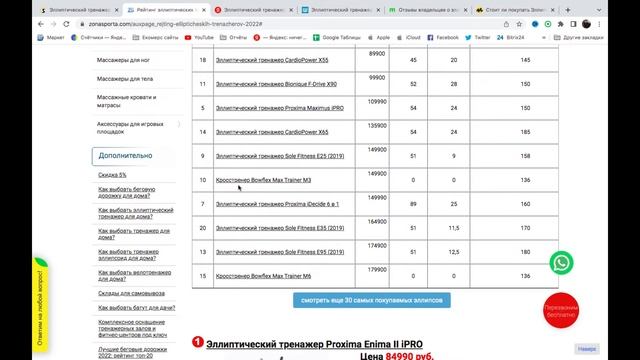Screen dimensions: 640x360
Task: Open the Bionique F-Drive X90 link
Action: click(x=276, y=84)
